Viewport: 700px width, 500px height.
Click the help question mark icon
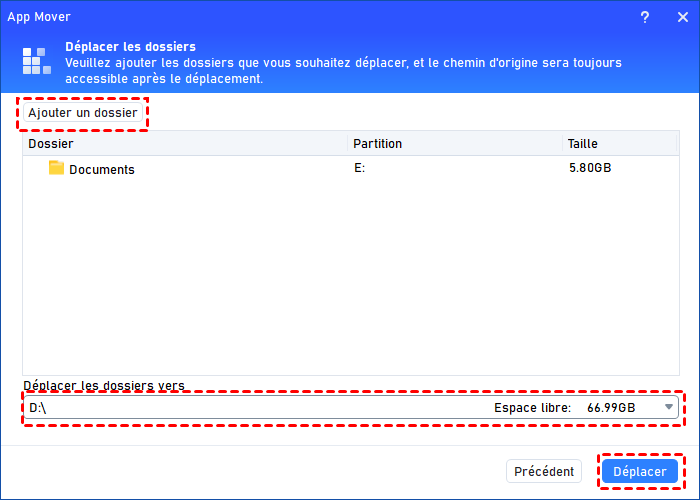(x=646, y=16)
